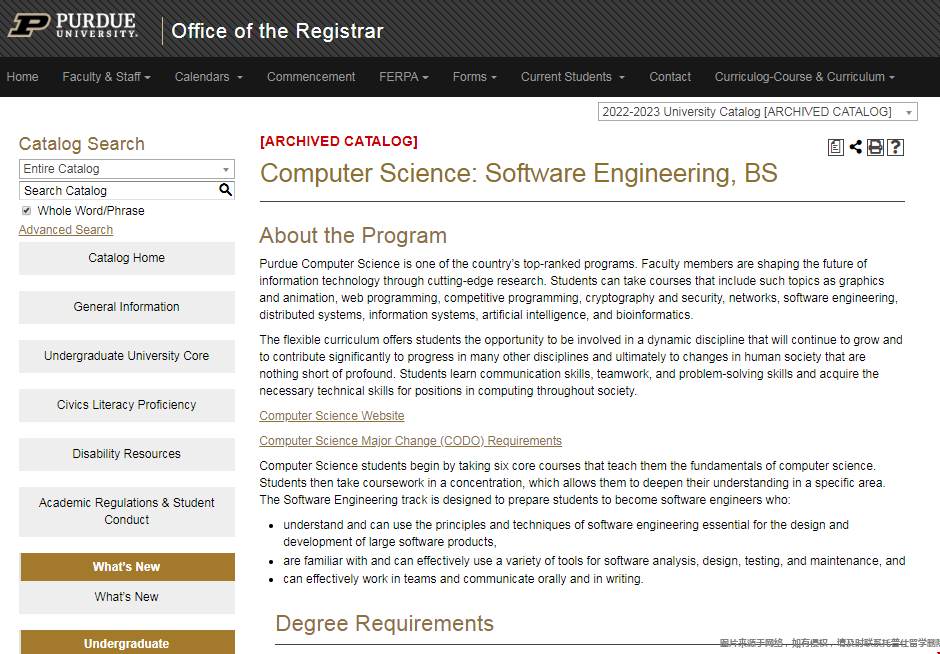Open Disability Resources in the sidebar
This screenshot has height=654, width=940.
point(126,454)
